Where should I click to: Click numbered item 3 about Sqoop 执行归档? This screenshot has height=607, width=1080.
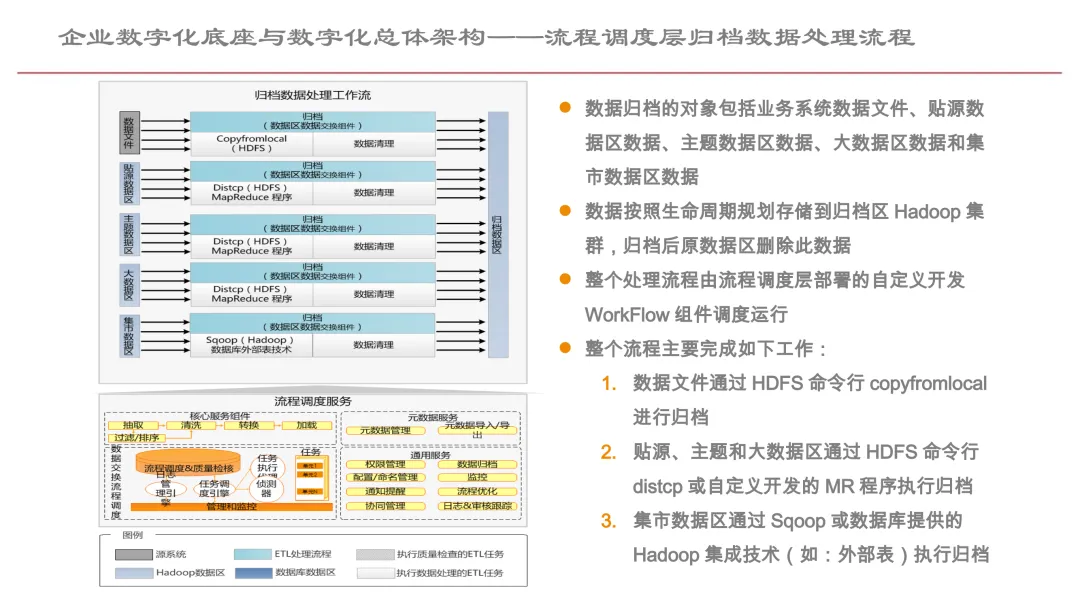tap(811, 537)
